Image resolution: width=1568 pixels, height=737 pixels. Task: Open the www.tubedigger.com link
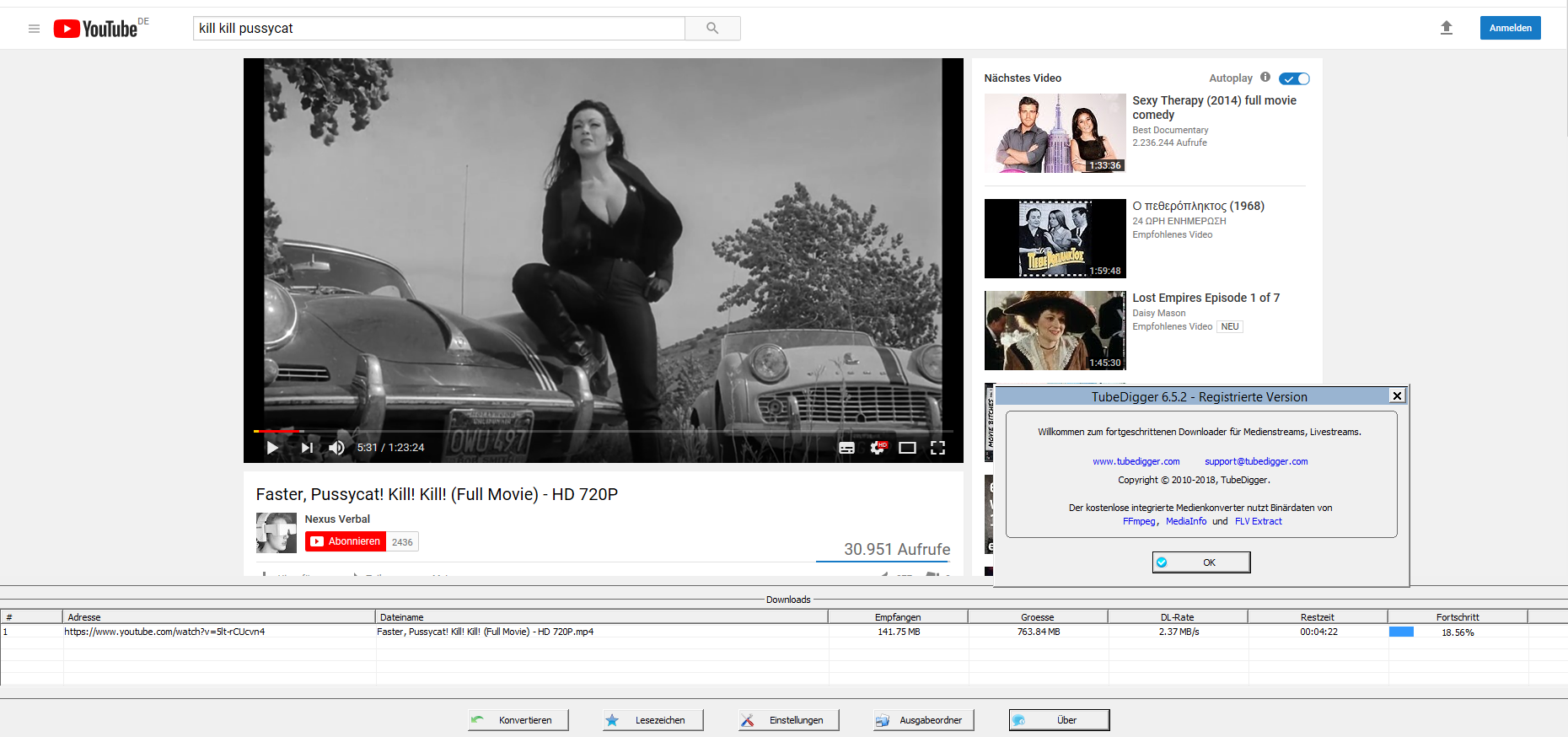point(1136,461)
